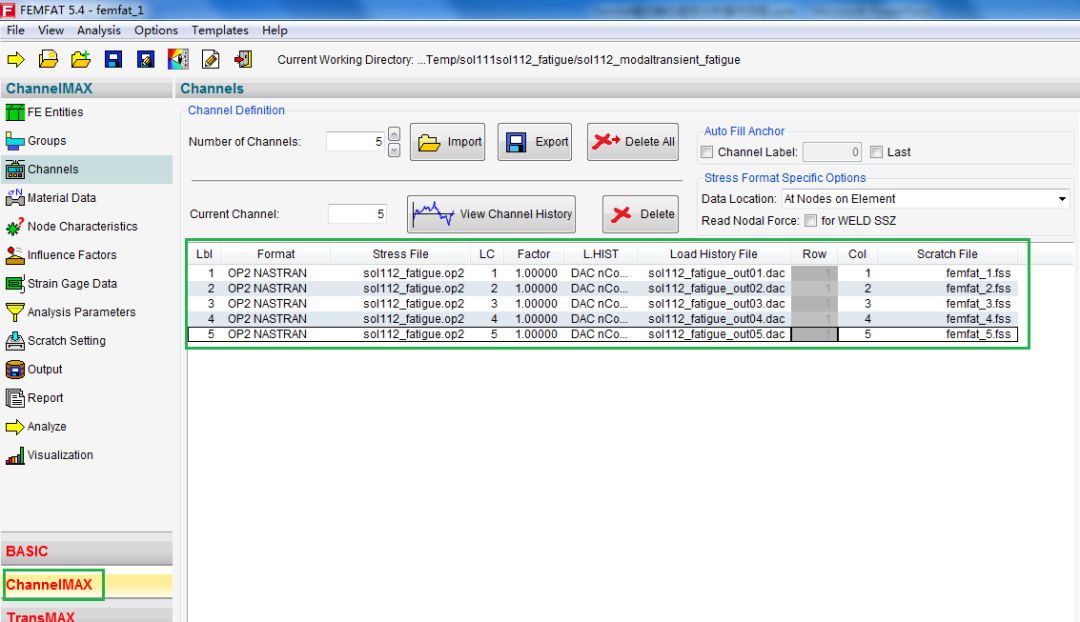Click Load History File column header
Screen dimensions: 1080x622
(714, 254)
